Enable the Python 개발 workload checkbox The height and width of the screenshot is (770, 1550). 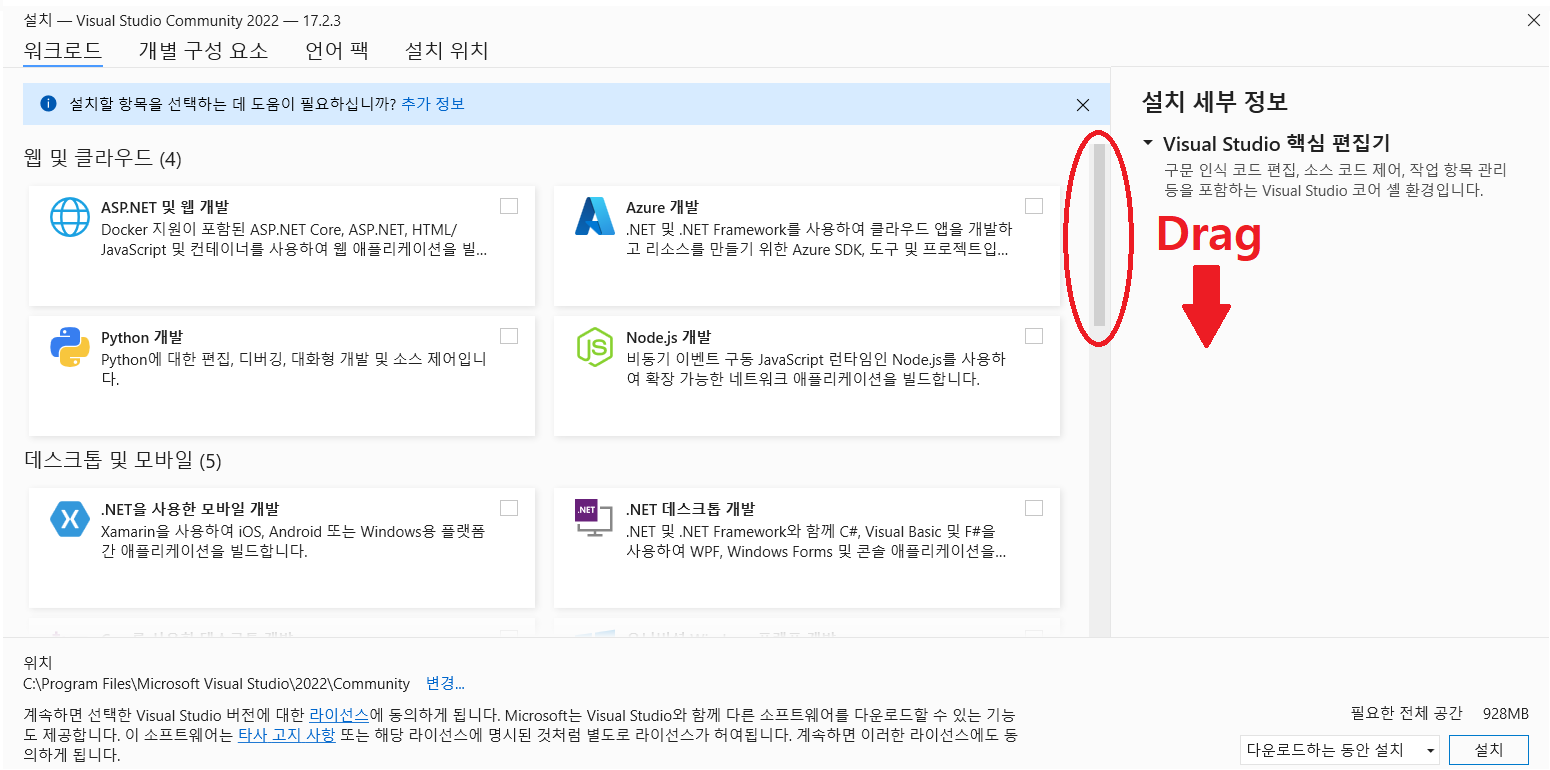coord(509,336)
